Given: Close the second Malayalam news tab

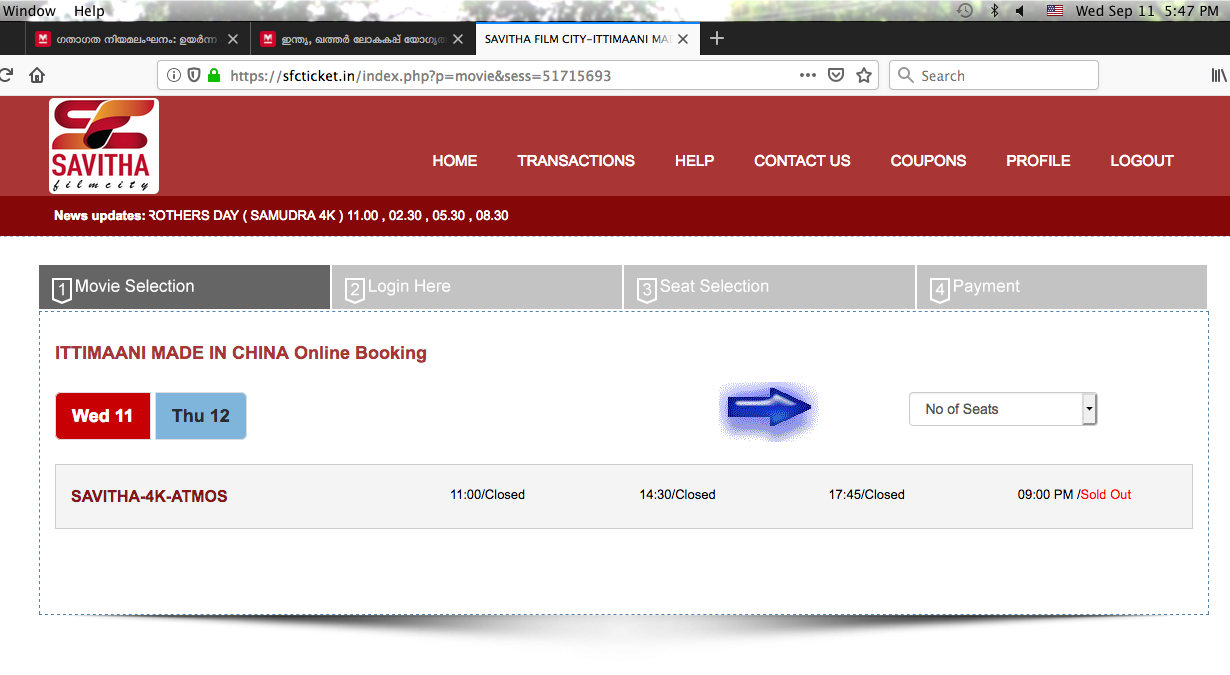Looking at the screenshot, I should click(458, 40).
